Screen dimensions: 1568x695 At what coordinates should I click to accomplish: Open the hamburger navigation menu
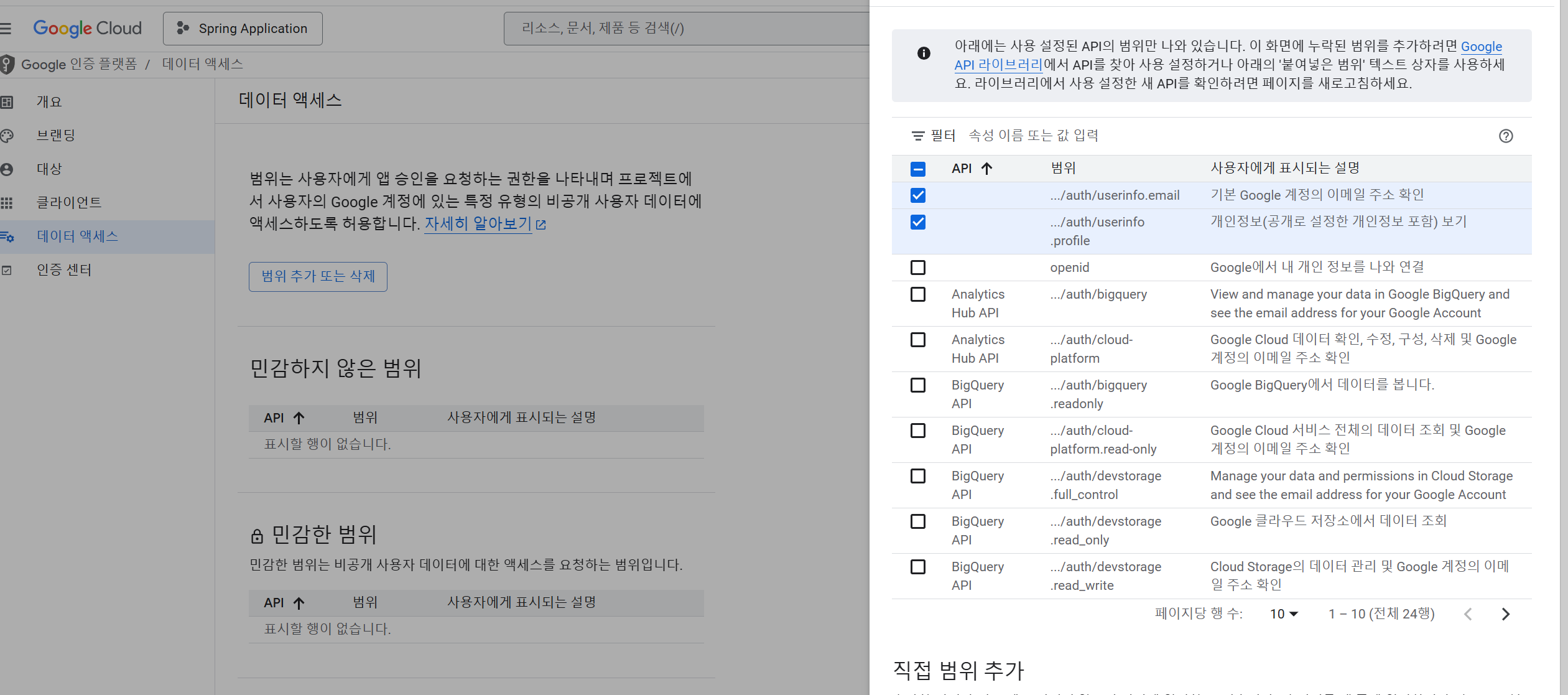[6, 28]
